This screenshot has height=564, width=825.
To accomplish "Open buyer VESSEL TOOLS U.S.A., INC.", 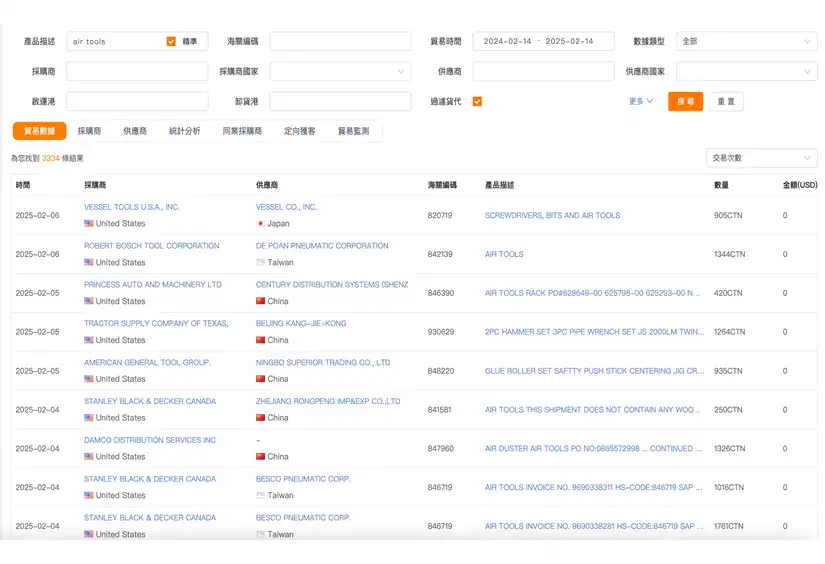I will pyautogui.click(x=132, y=207).
